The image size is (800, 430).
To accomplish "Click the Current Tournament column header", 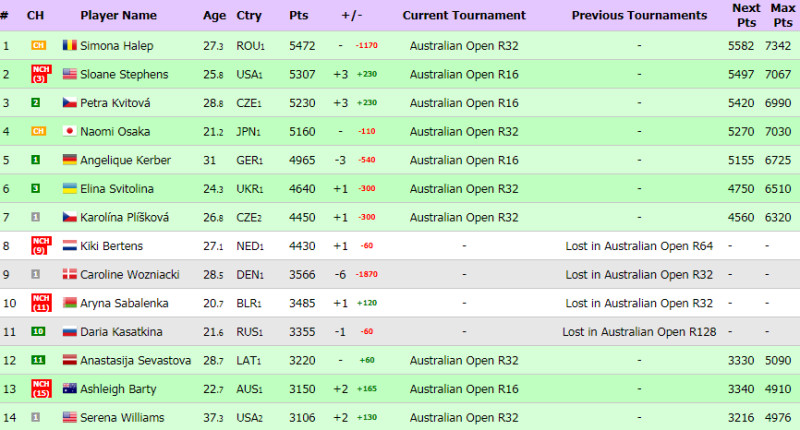I will (x=464, y=15).
